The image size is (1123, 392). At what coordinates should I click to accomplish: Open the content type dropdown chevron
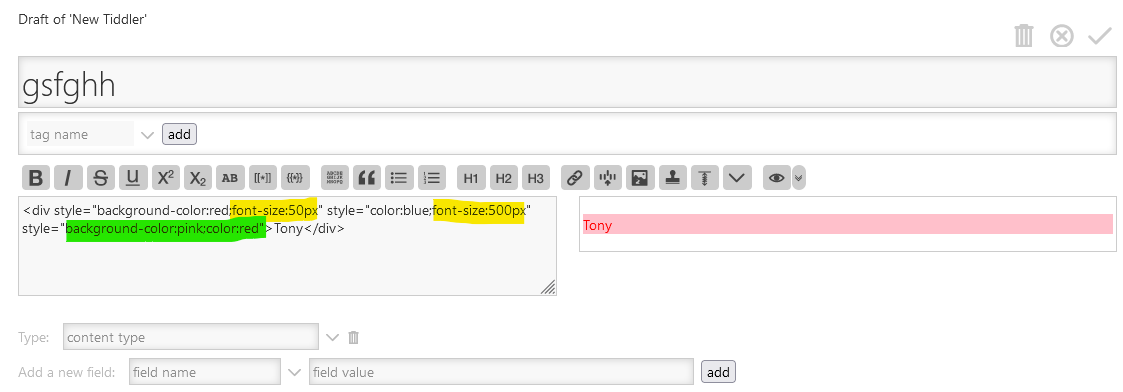(x=332, y=337)
